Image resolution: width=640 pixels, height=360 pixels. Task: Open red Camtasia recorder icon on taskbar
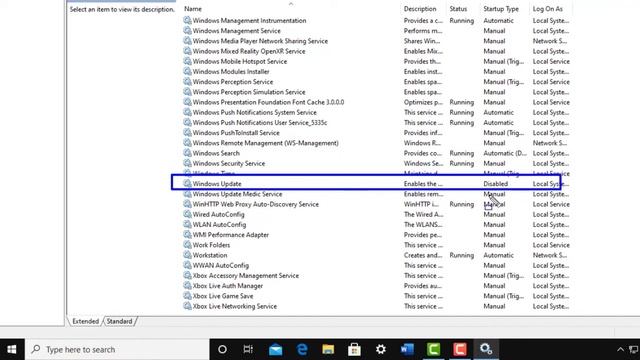point(460,349)
